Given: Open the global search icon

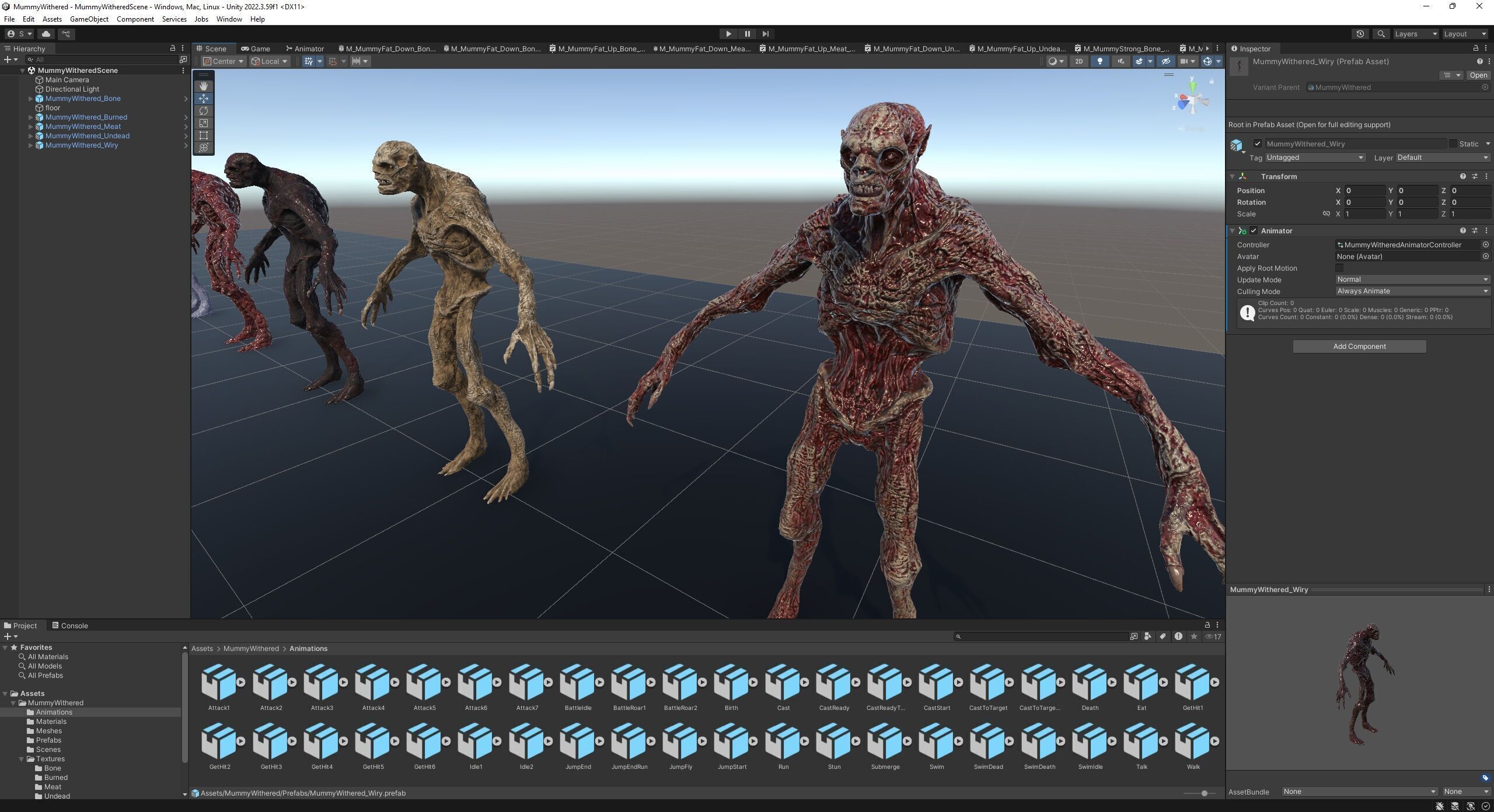Looking at the screenshot, I should click(x=1381, y=34).
